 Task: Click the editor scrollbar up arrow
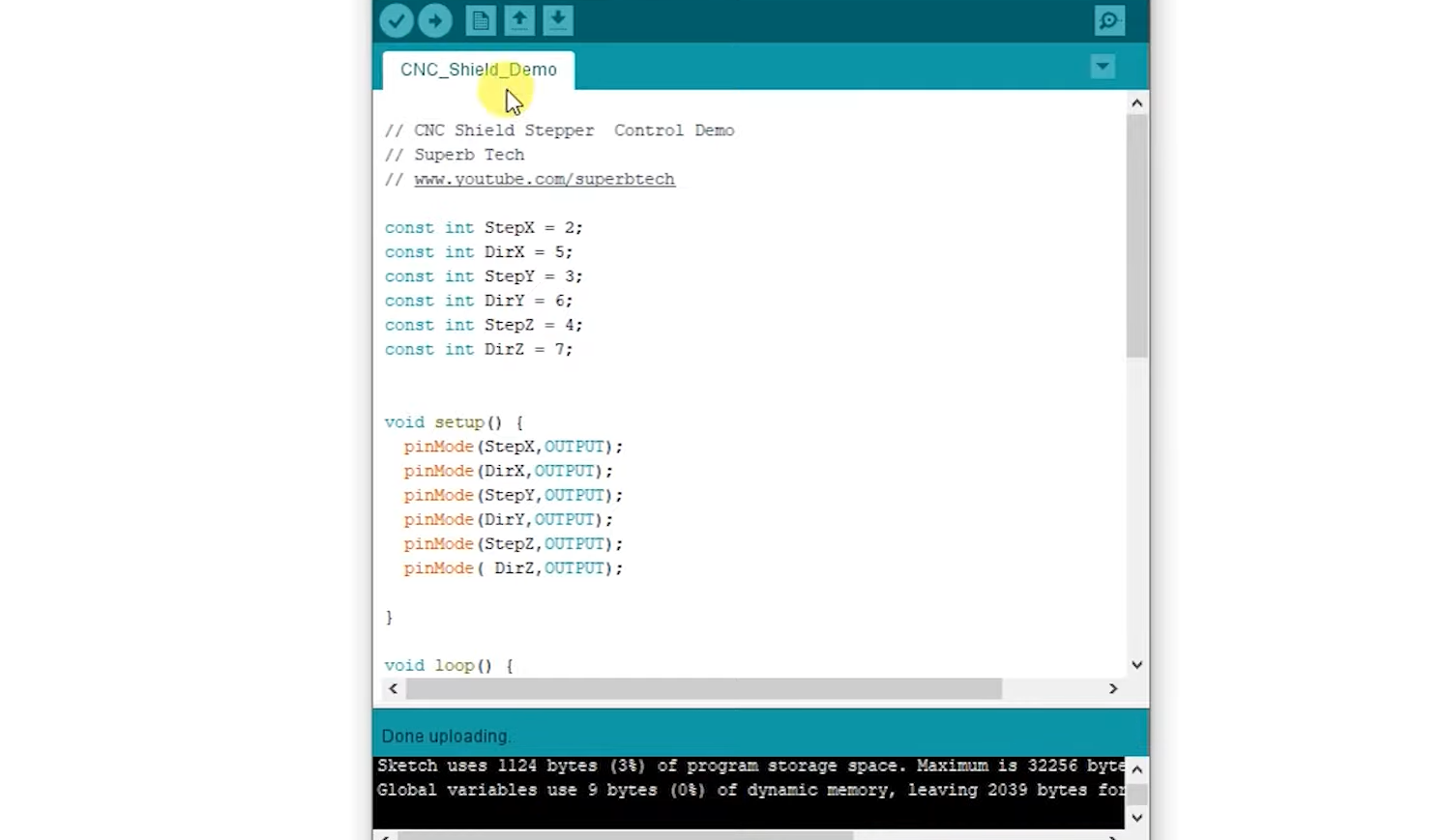point(1137,102)
